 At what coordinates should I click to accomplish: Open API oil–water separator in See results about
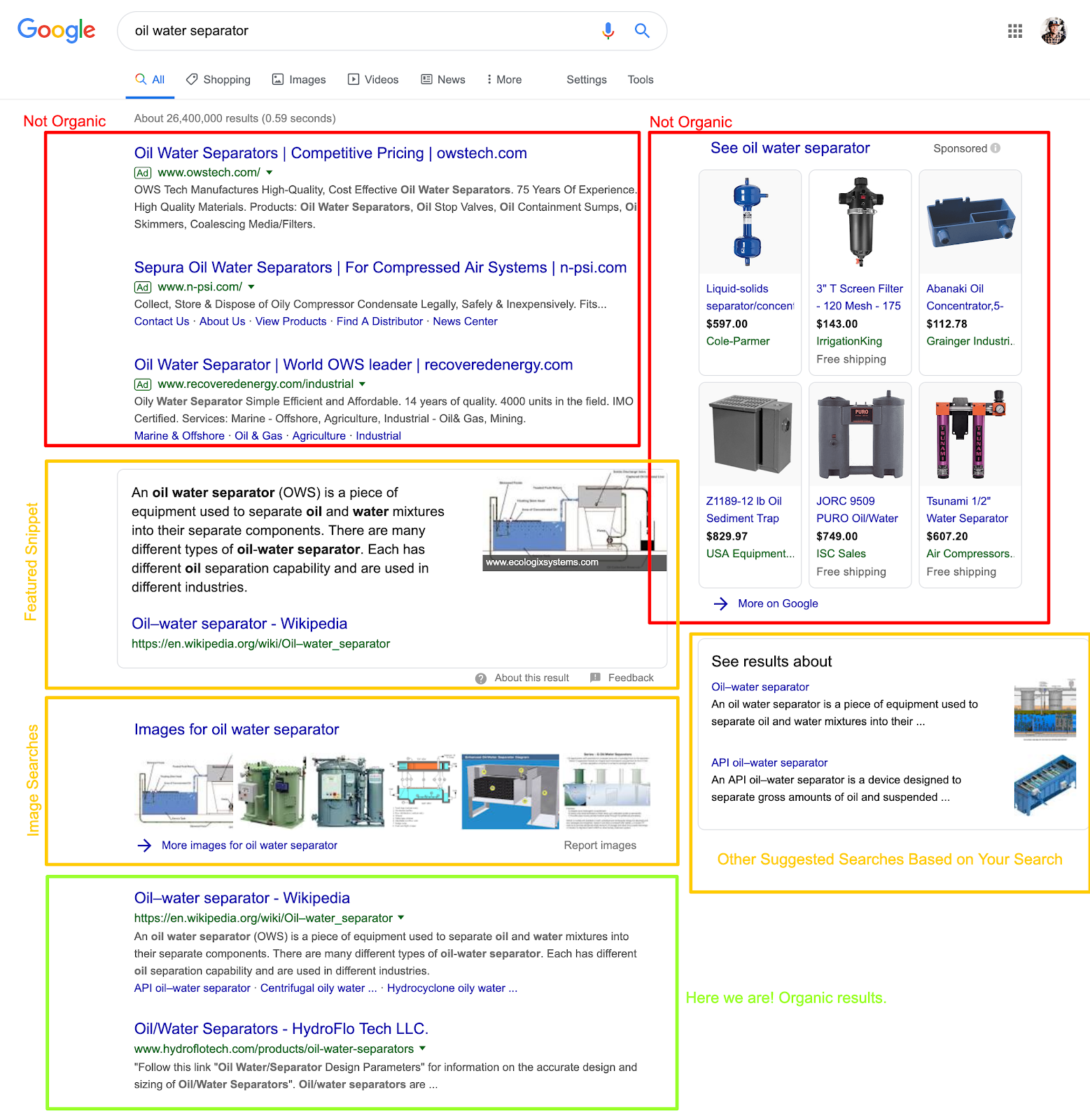[769, 763]
